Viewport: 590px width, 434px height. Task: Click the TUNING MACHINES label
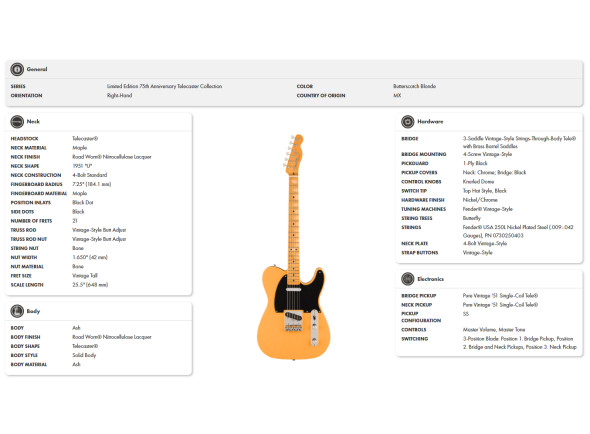pyautogui.click(x=423, y=209)
